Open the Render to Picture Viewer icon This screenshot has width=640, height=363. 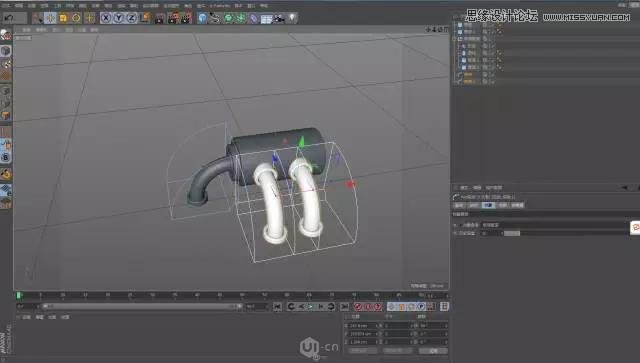pyautogui.click(x=173, y=18)
